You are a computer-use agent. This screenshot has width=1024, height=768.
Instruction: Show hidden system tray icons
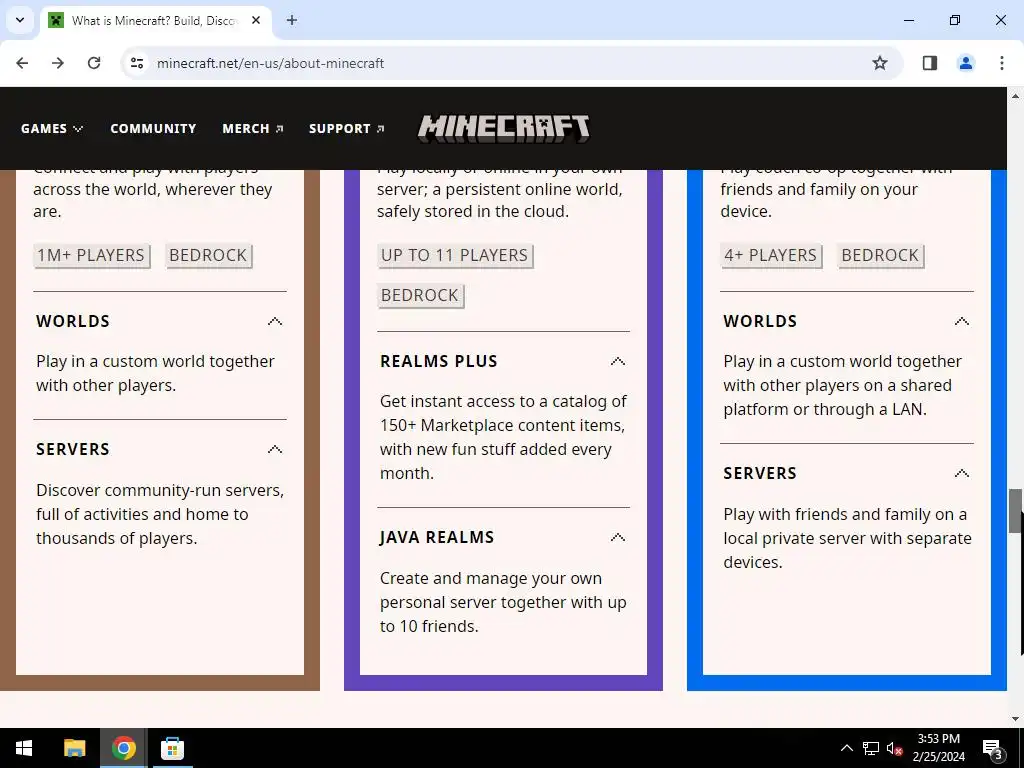coord(846,748)
